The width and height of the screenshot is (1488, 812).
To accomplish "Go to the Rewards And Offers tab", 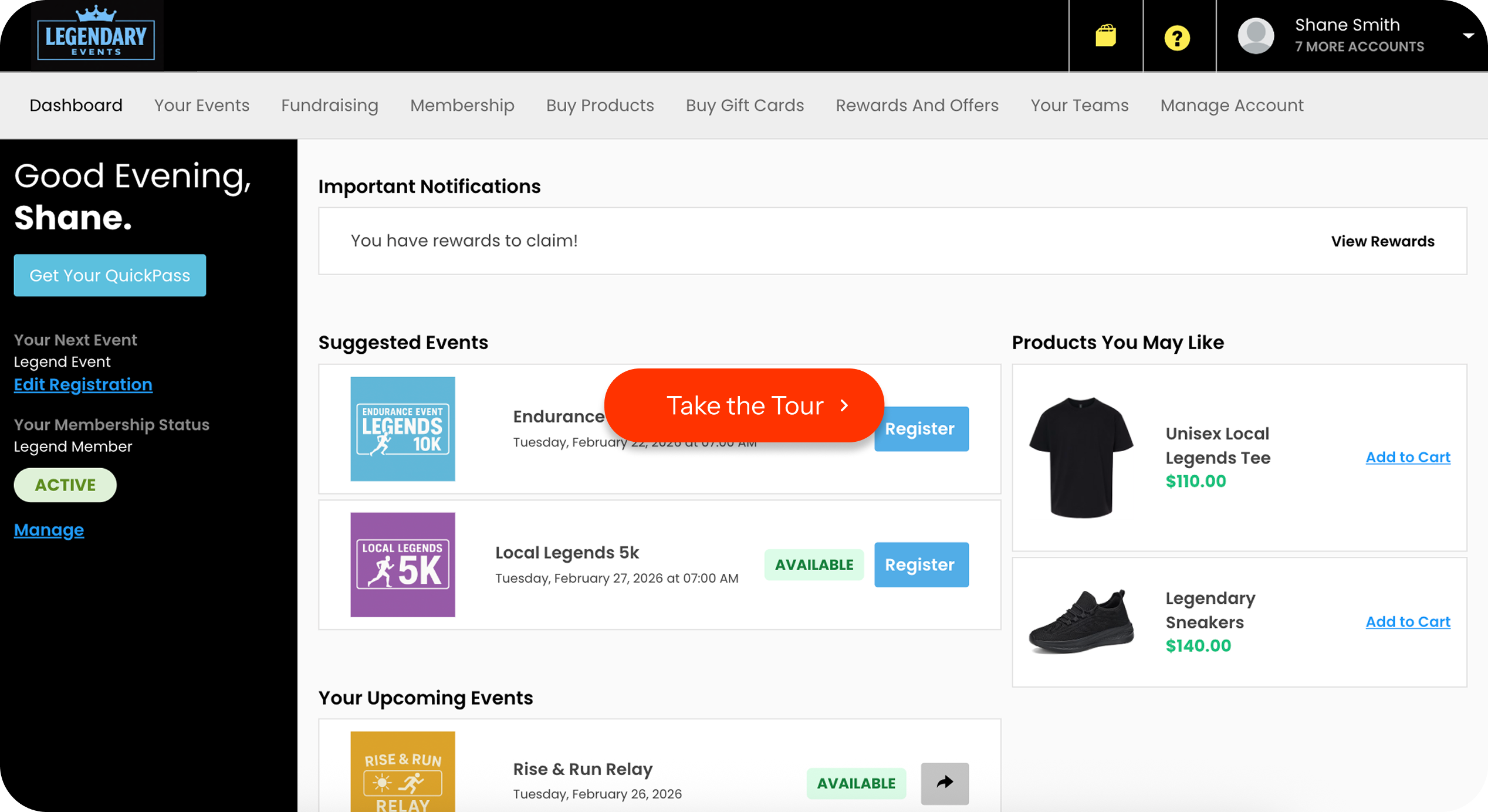I will 917,106.
